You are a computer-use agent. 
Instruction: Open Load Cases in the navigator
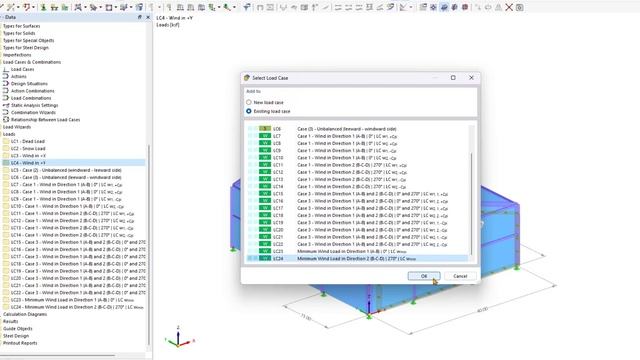tap(22, 69)
